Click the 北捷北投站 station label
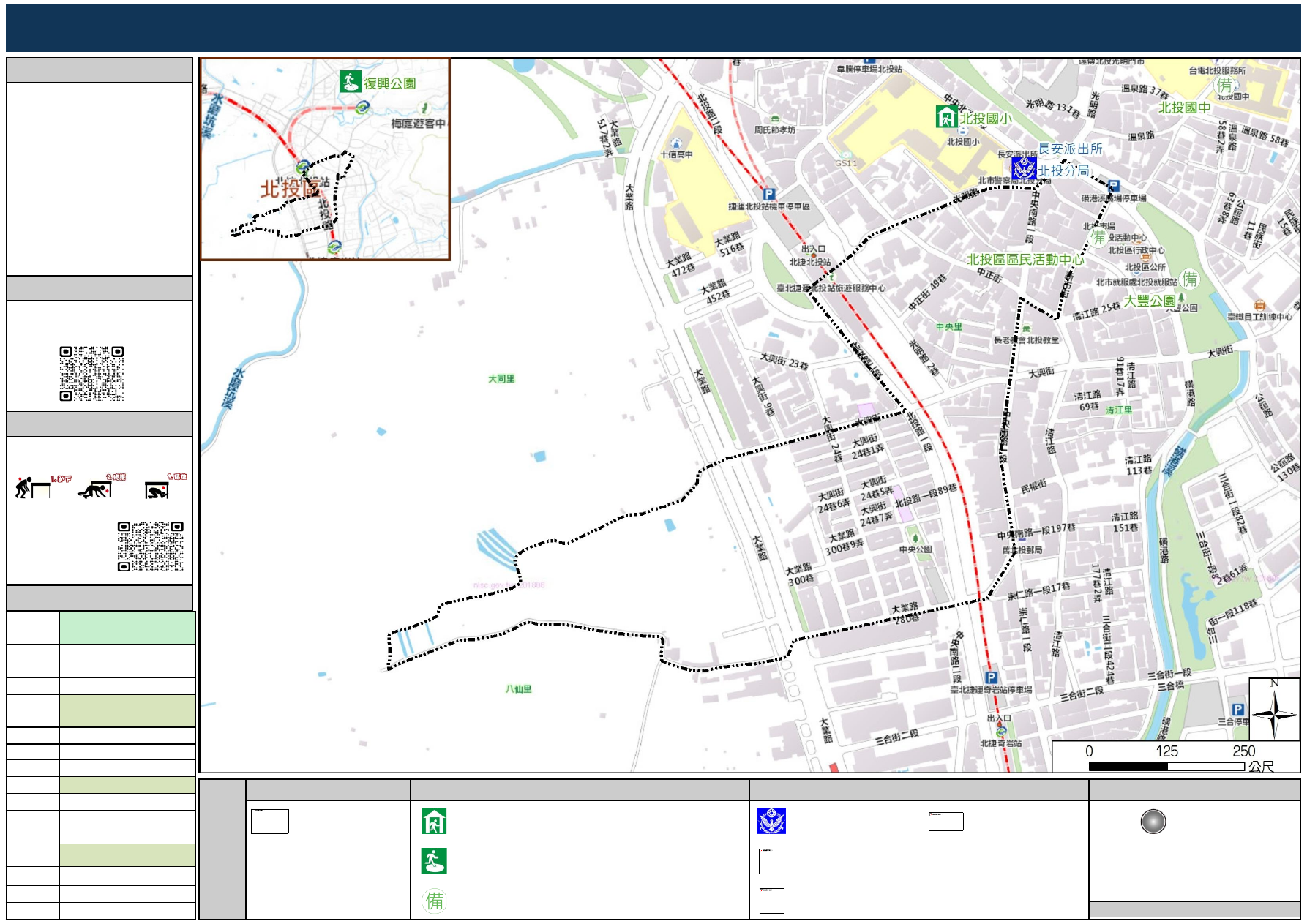The height and width of the screenshot is (924, 1307). pos(810,262)
